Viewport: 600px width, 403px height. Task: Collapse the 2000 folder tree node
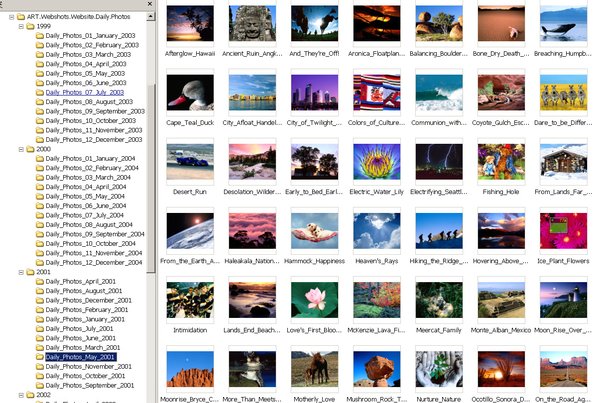click(21, 148)
